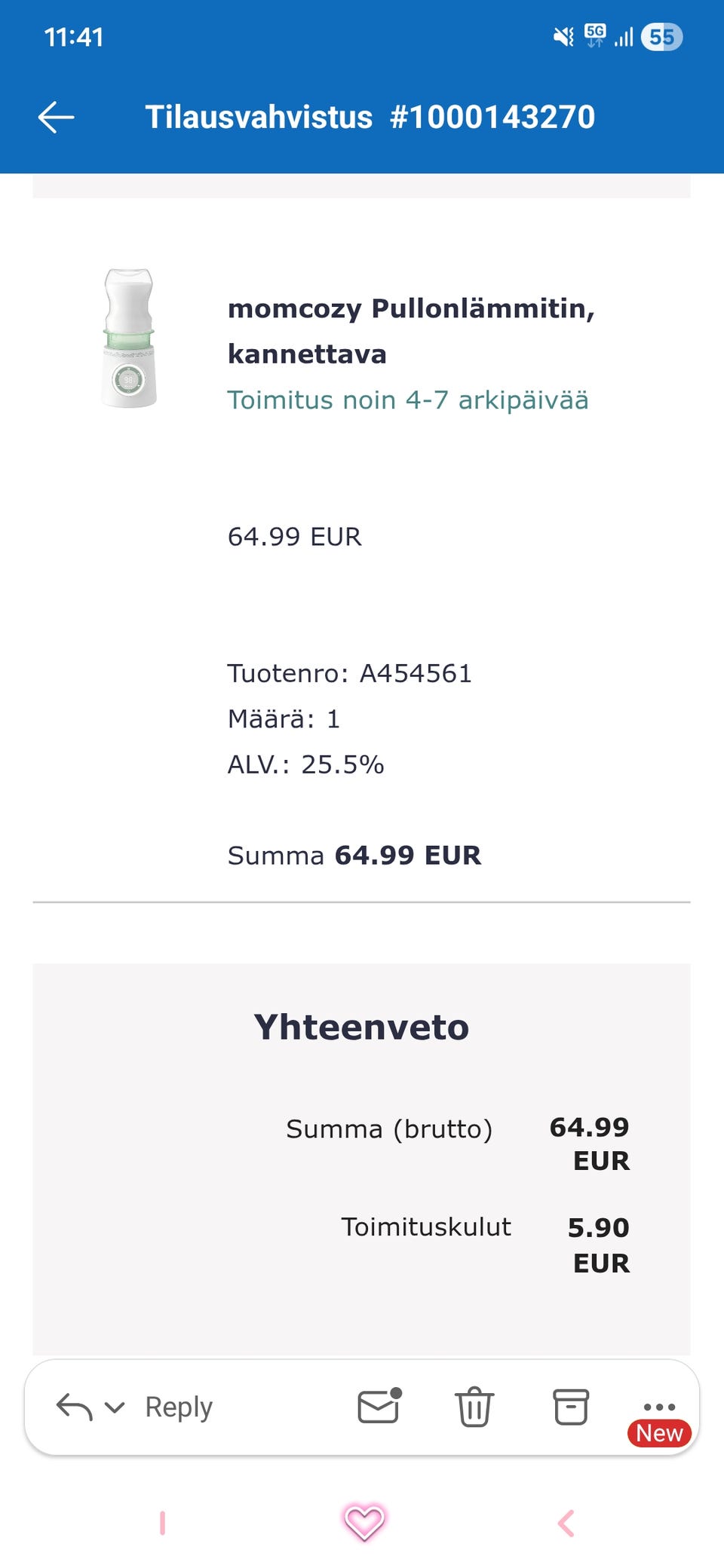Tap the Reply text button
Image resolution: width=724 pixels, height=1568 pixels.
[179, 1407]
